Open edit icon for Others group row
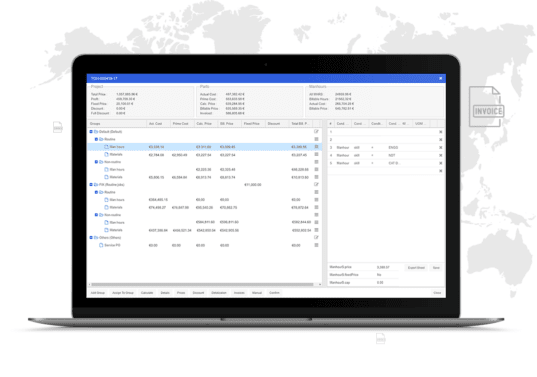This screenshot has height=377, width=537. [x=316, y=237]
